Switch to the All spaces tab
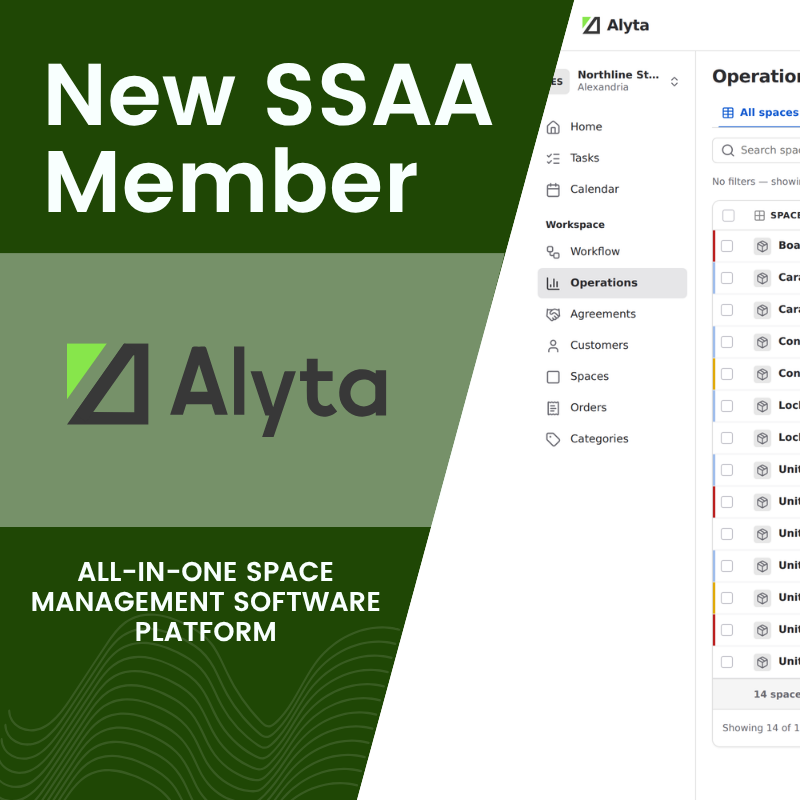The image size is (800, 800). click(x=760, y=113)
